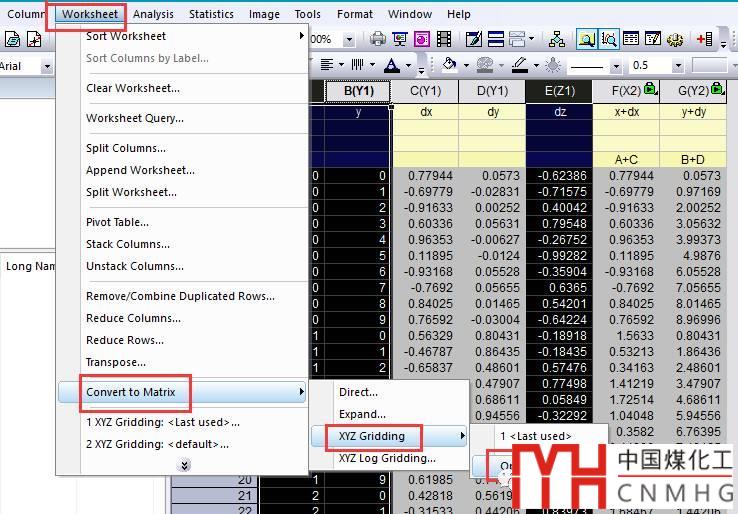Click the red add column icon
Image resolution: width=738 pixels, height=514 pixels.
pos(704,40)
